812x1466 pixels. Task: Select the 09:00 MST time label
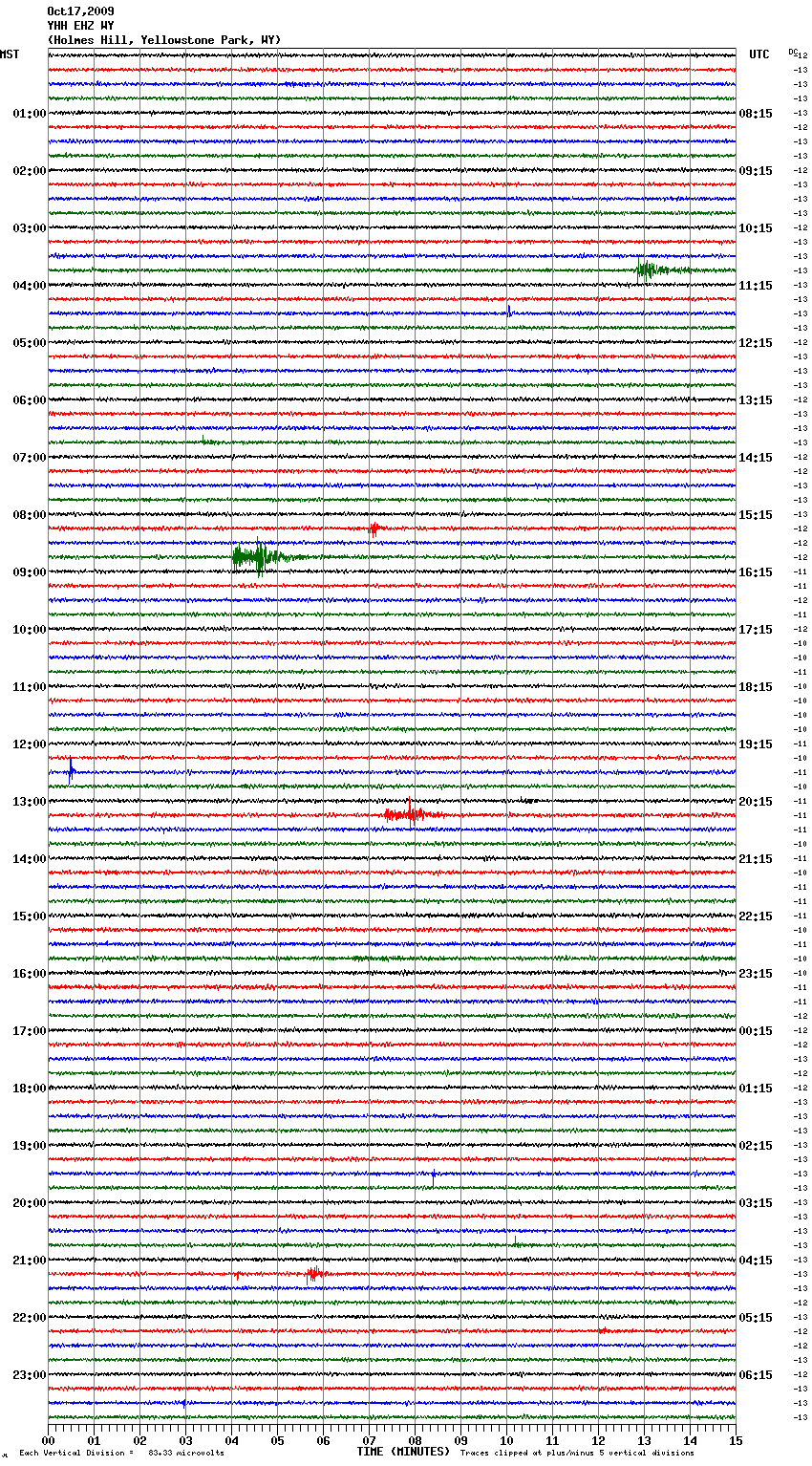click(x=29, y=572)
